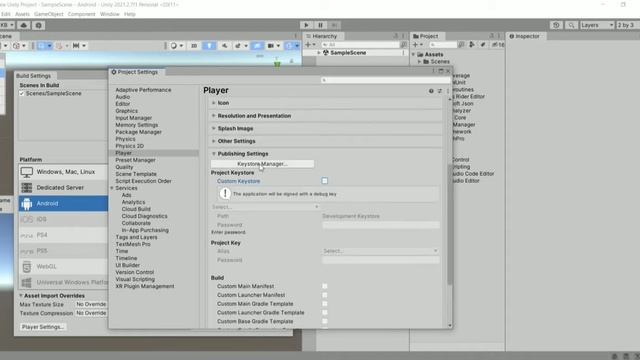Select the iOS platform
This screenshot has height=360, width=640.
tap(63, 219)
